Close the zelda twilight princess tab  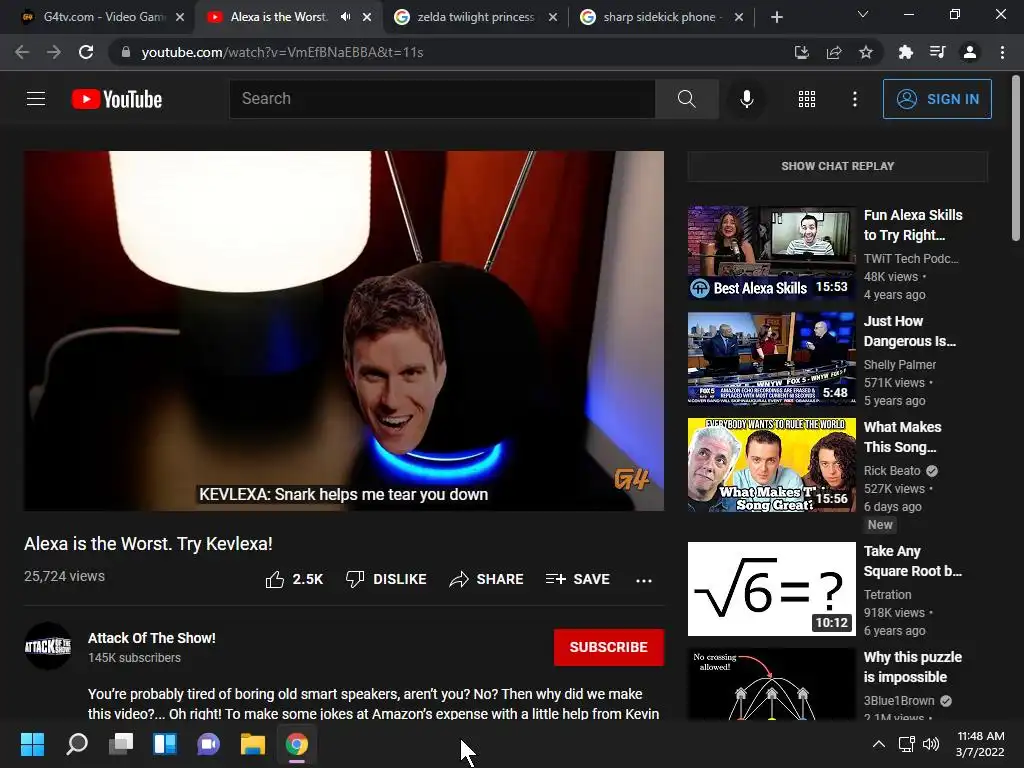point(553,17)
